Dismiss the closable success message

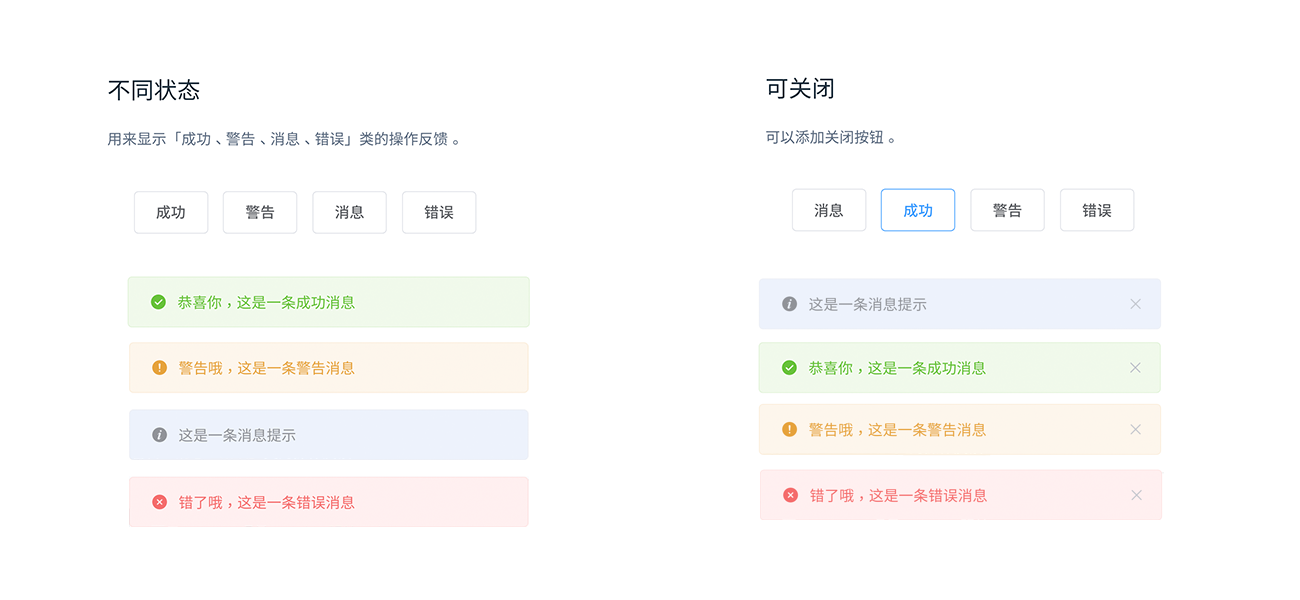[1135, 368]
